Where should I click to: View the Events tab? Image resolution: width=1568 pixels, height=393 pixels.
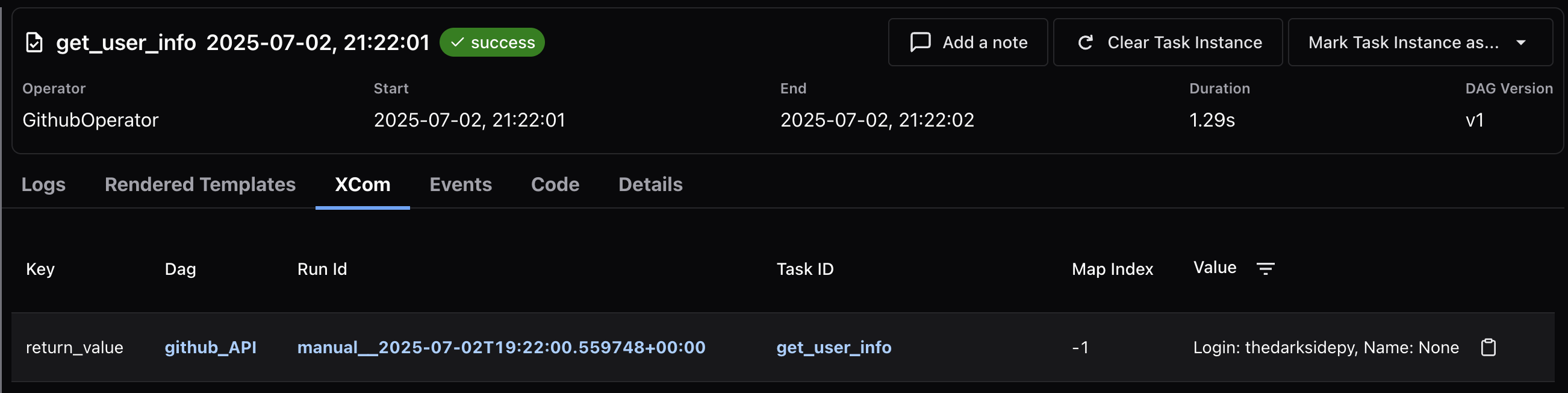click(460, 184)
